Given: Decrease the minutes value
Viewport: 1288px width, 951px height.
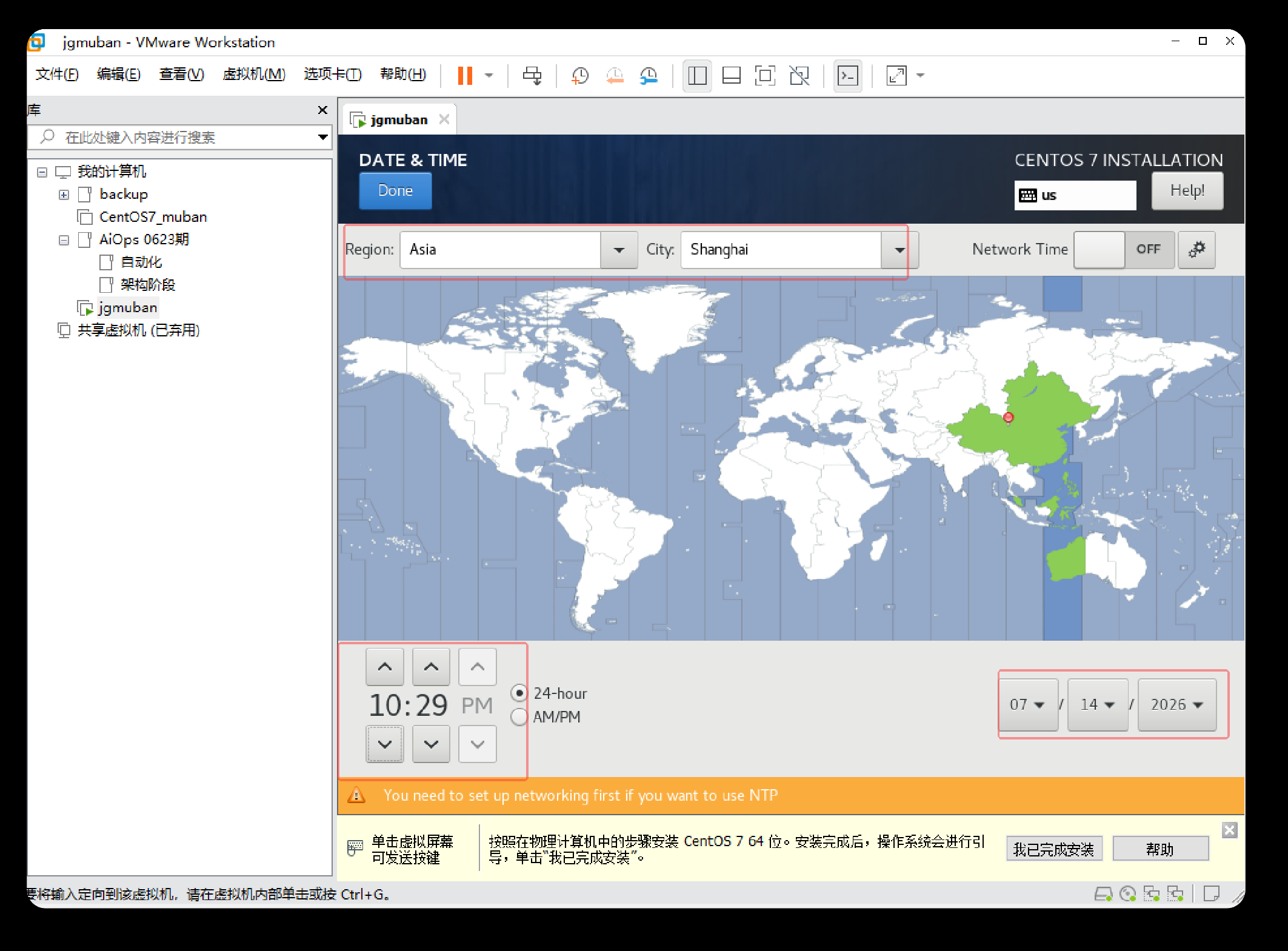Looking at the screenshot, I should pyautogui.click(x=431, y=744).
